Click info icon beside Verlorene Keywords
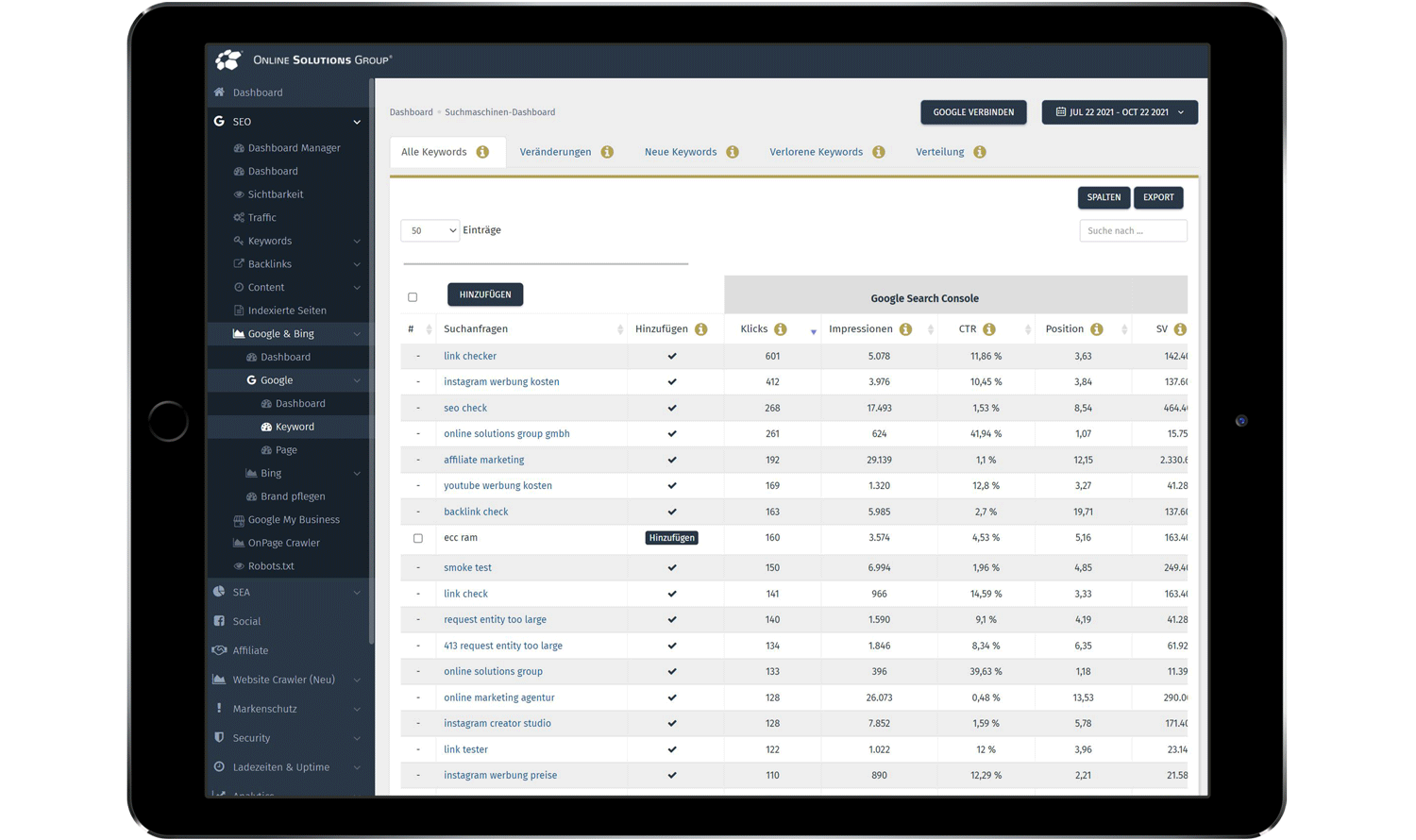The width and height of the screenshot is (1416, 840). [879, 152]
